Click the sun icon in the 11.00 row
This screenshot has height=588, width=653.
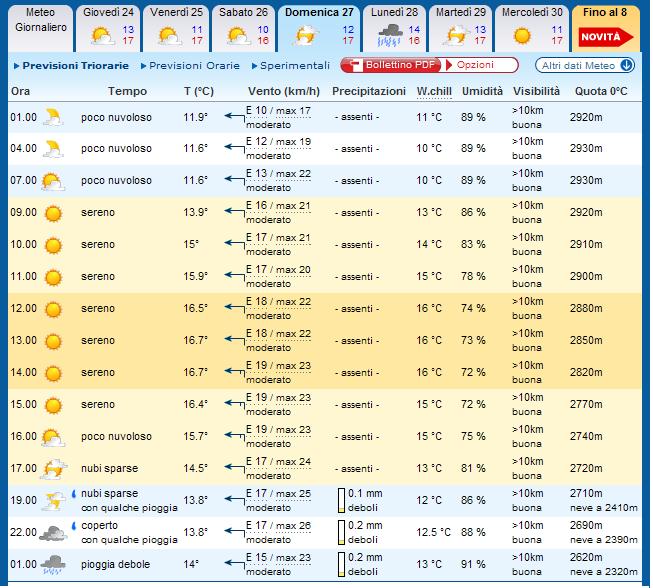(x=53, y=277)
